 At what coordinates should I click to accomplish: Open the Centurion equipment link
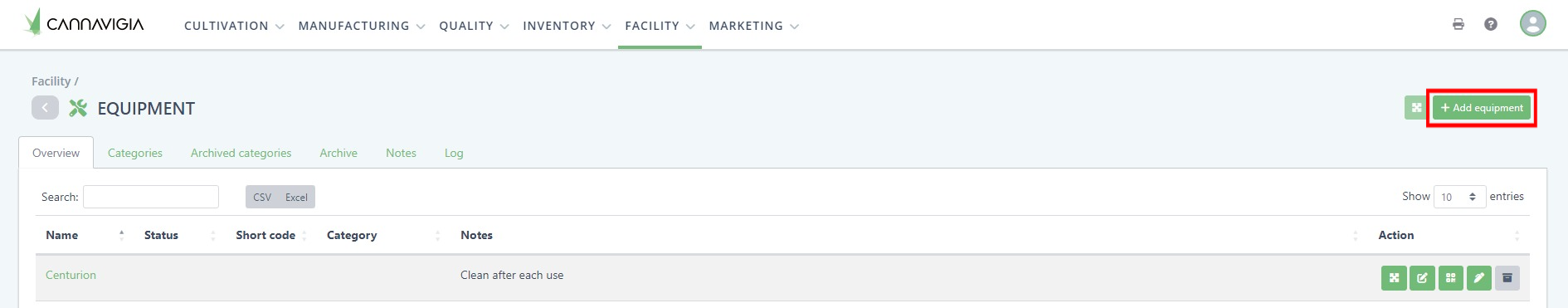[71, 275]
